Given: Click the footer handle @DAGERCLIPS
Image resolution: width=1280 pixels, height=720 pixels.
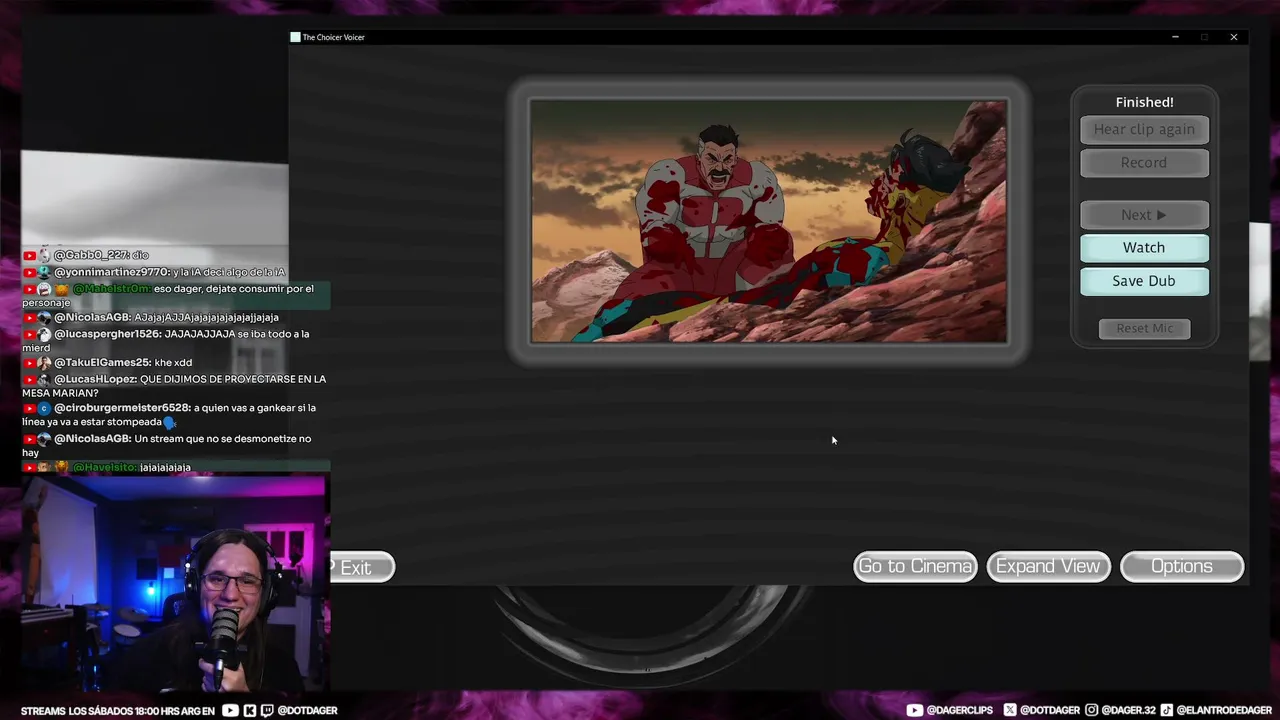Looking at the screenshot, I should 960,711.
